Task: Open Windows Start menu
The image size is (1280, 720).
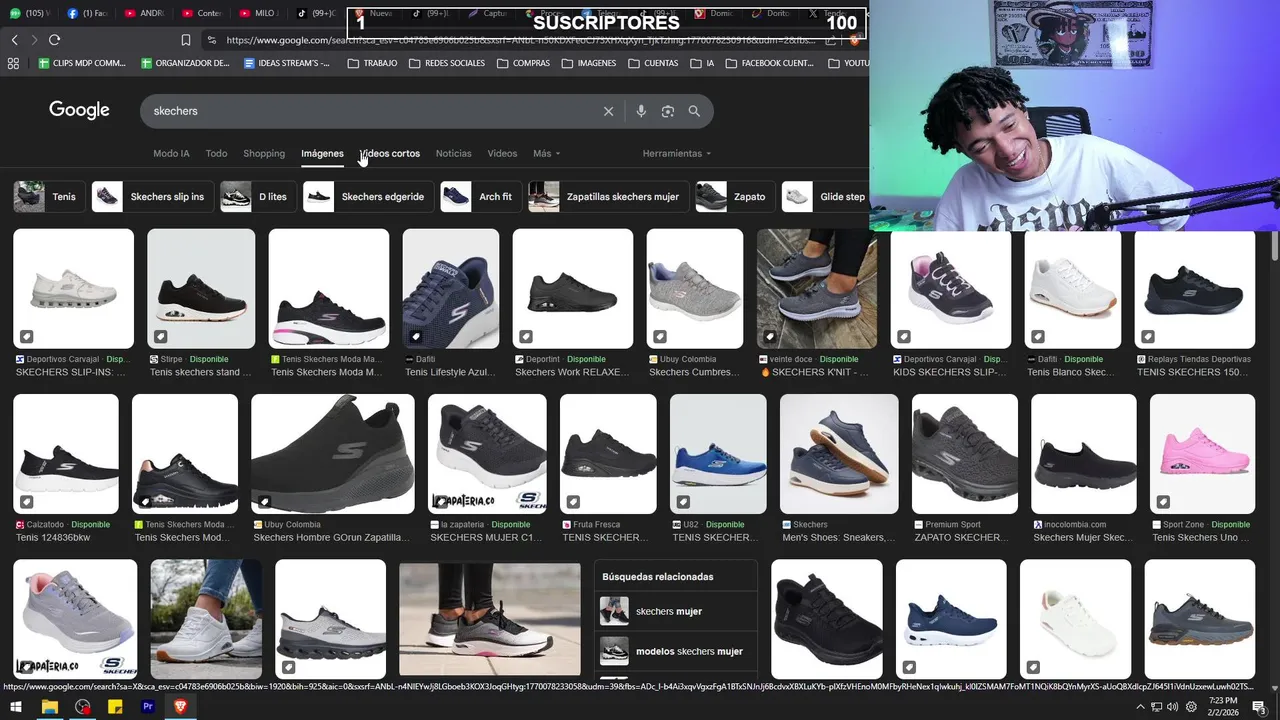Action: (16, 707)
